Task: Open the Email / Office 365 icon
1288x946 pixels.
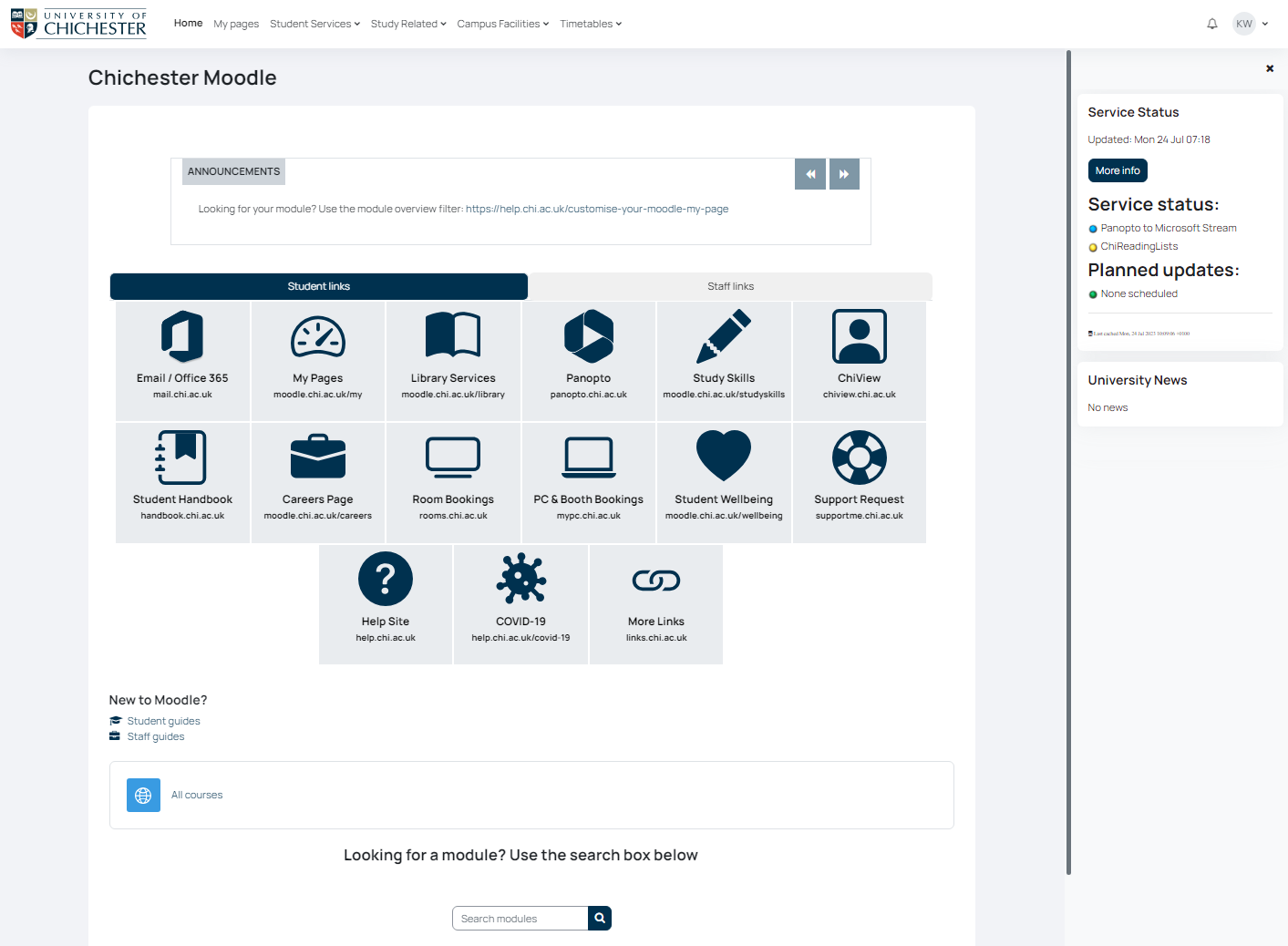Action: [x=181, y=335]
